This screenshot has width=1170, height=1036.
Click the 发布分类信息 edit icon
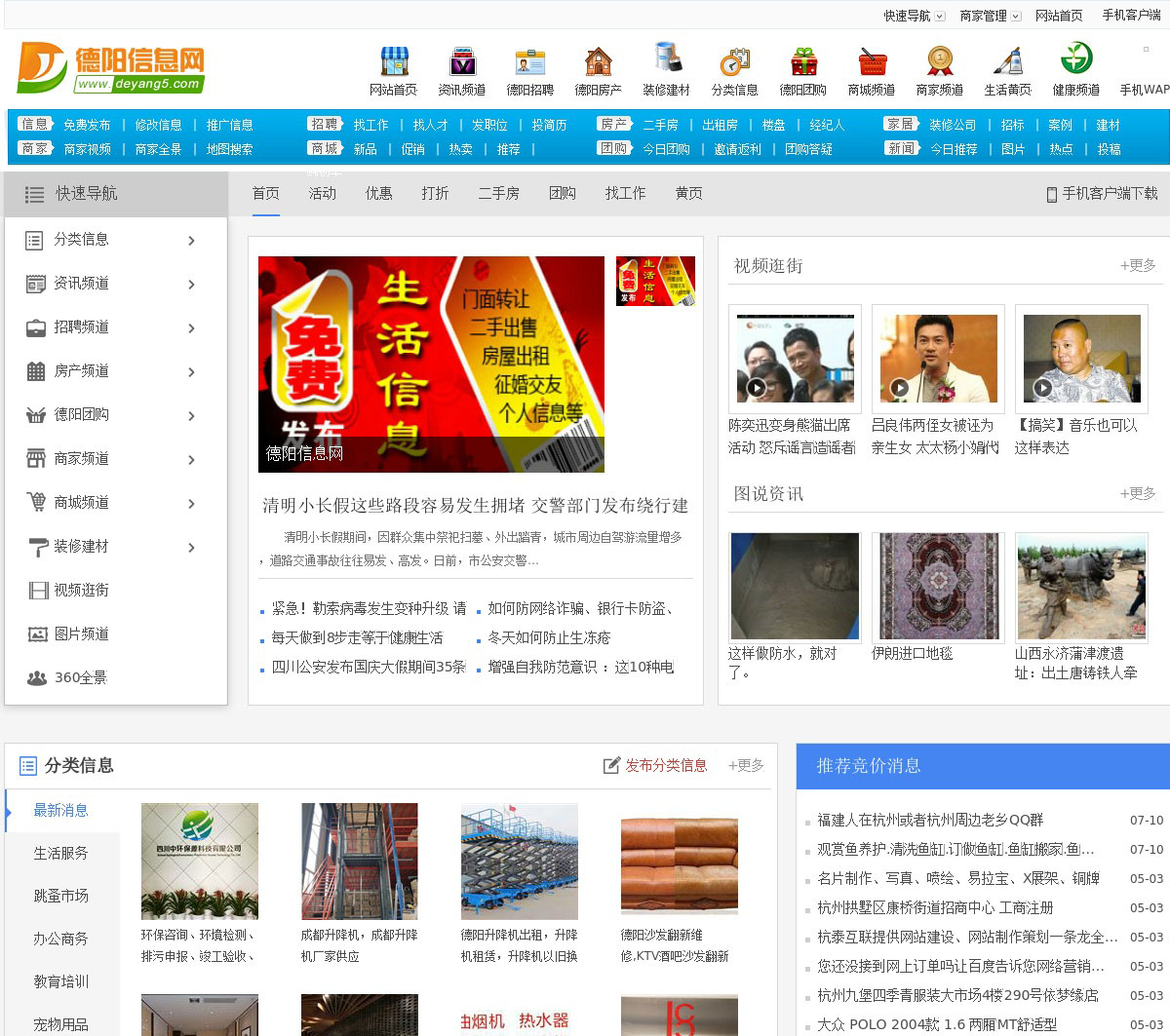coord(611,766)
